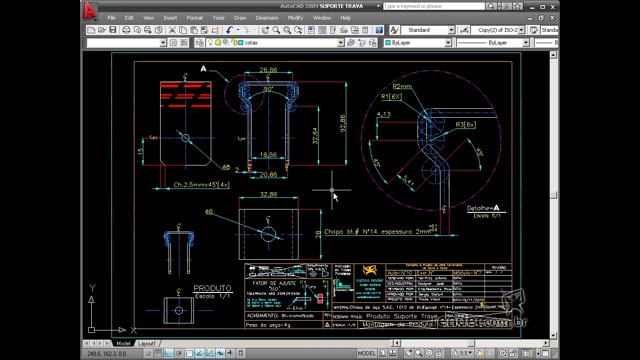Open the File menu
This screenshot has height=360, width=640.
111,18
